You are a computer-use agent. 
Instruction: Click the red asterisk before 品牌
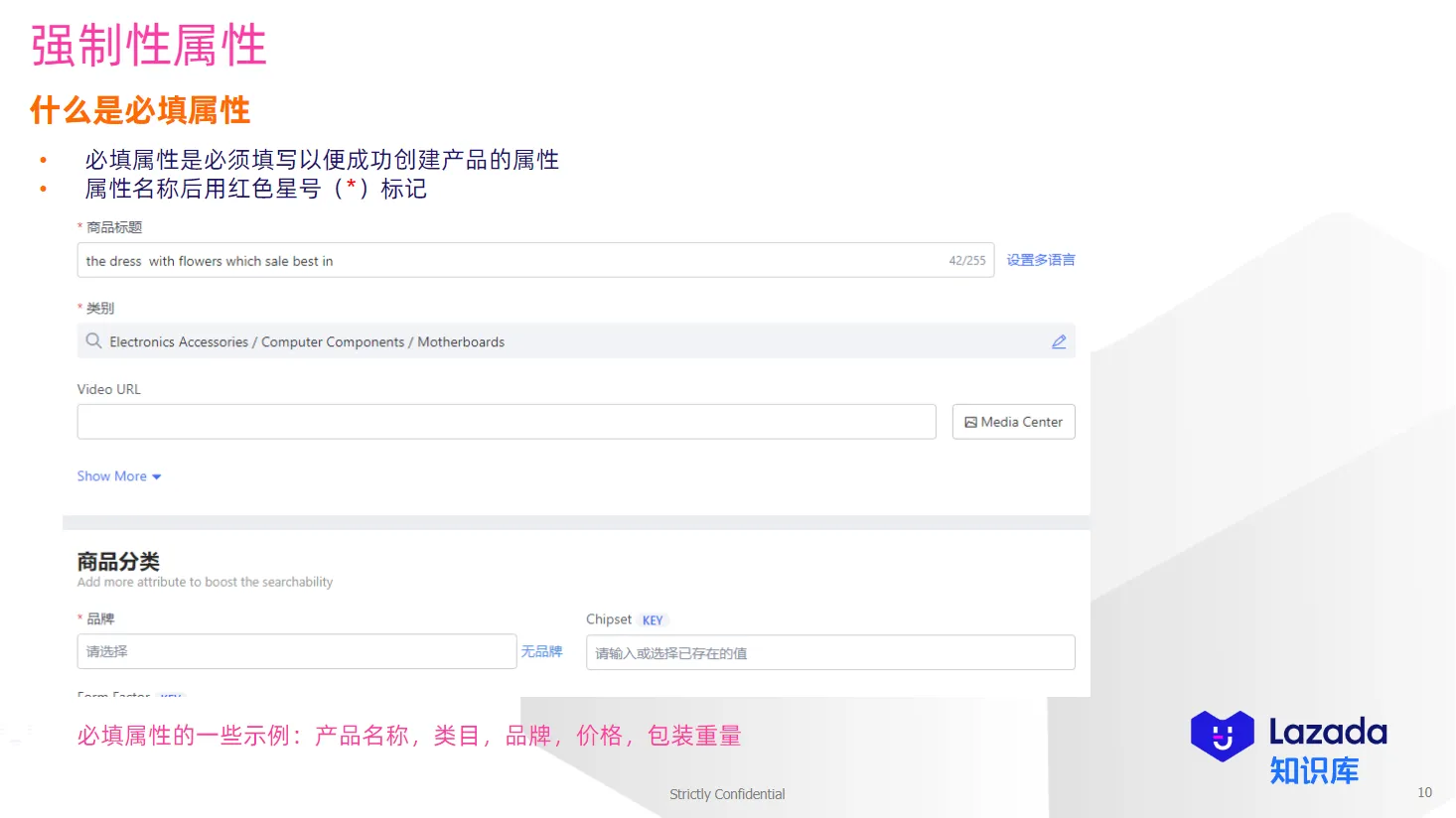point(80,617)
